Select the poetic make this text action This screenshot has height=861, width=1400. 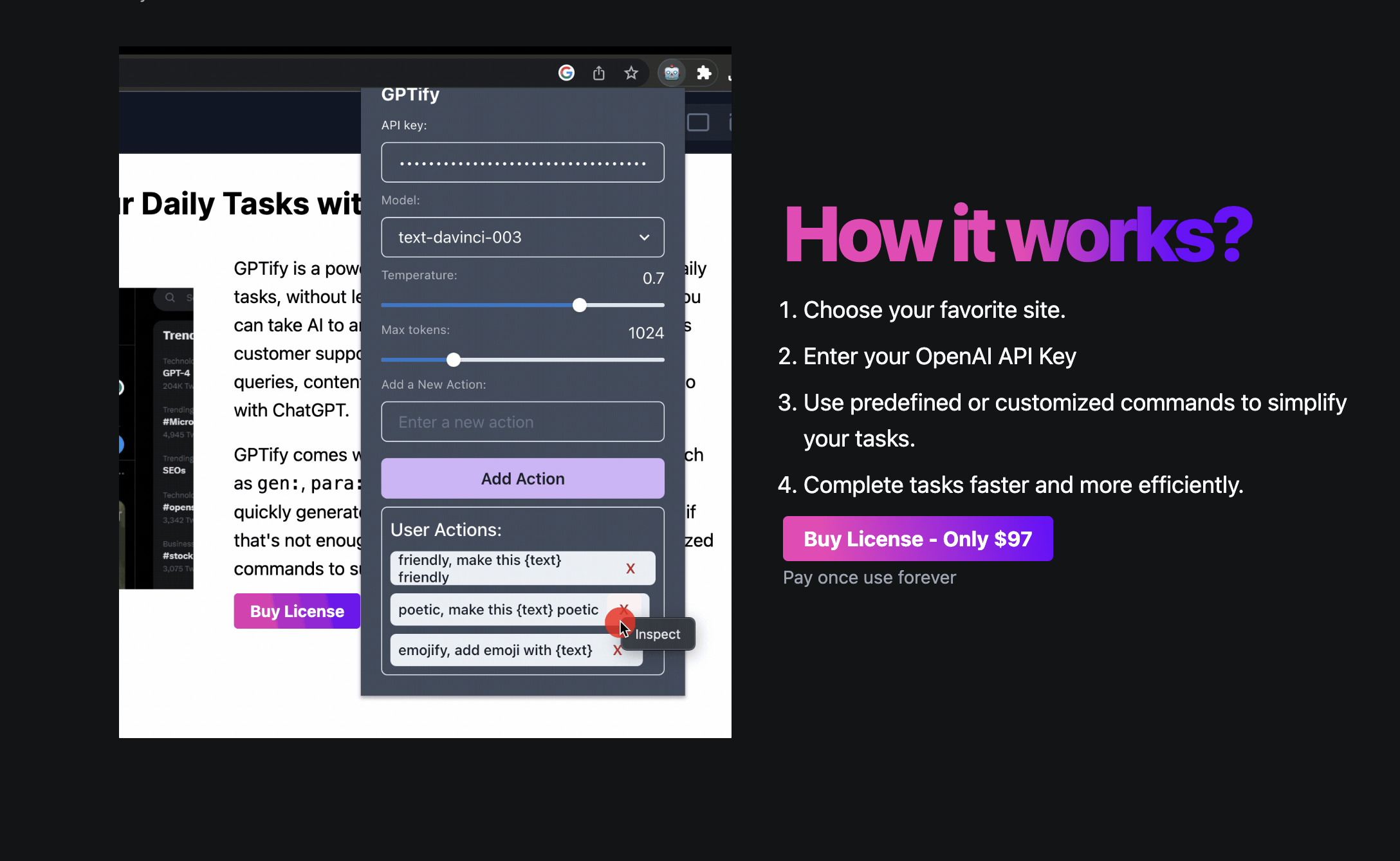520,609
